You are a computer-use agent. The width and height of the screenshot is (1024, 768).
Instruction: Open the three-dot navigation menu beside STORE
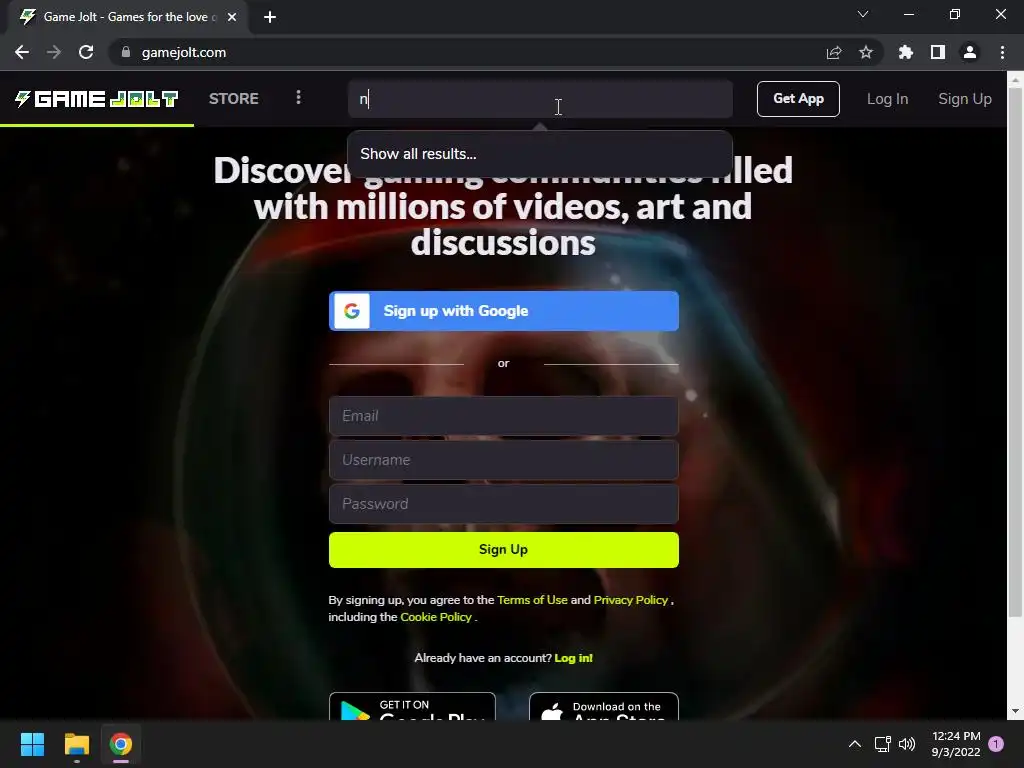pos(298,97)
